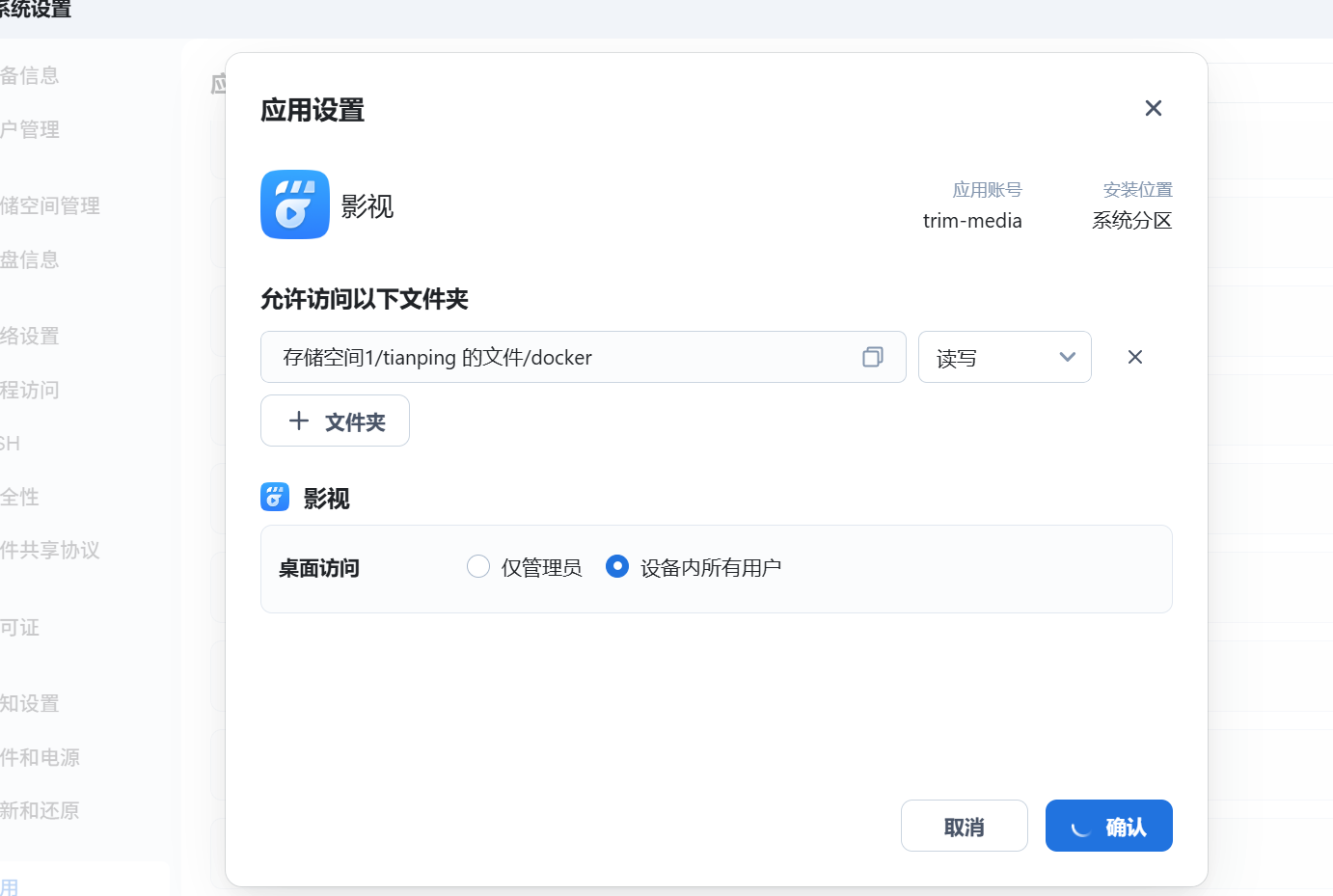Open the 读写 permission dropdown
Screen dimensions: 1333x896
(x=1005, y=357)
